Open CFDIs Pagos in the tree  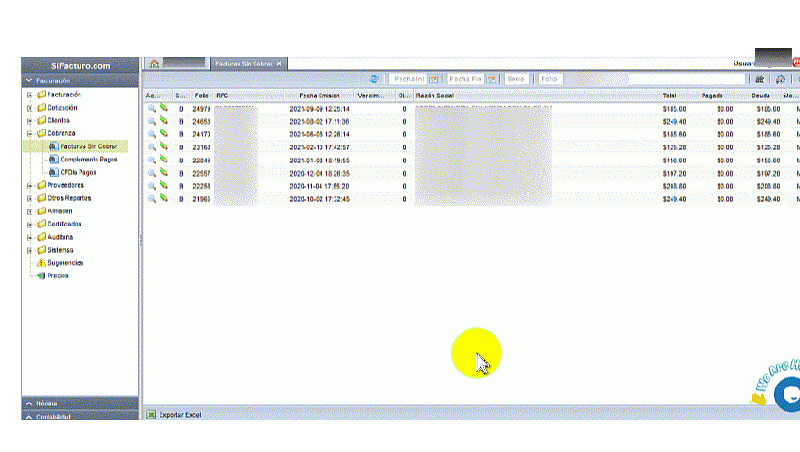pos(78,172)
